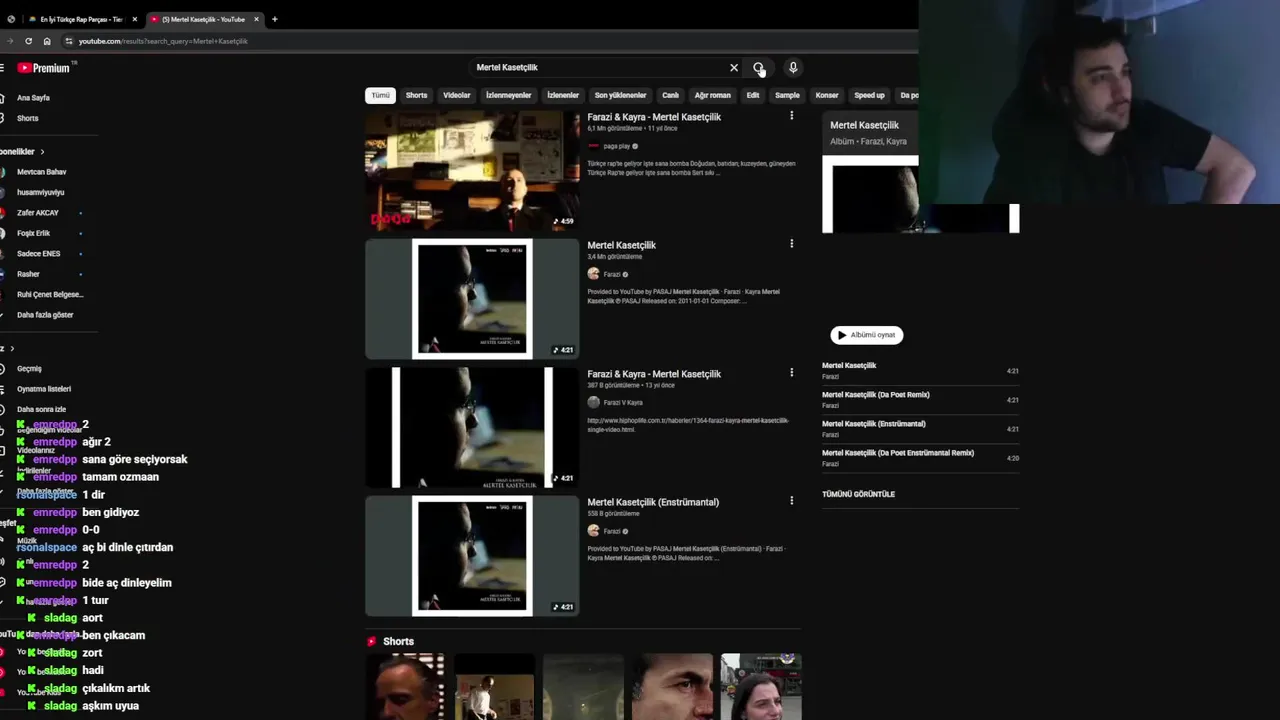Image resolution: width=1280 pixels, height=720 pixels.
Task: Click the browser forward arrow
Action: point(10,41)
